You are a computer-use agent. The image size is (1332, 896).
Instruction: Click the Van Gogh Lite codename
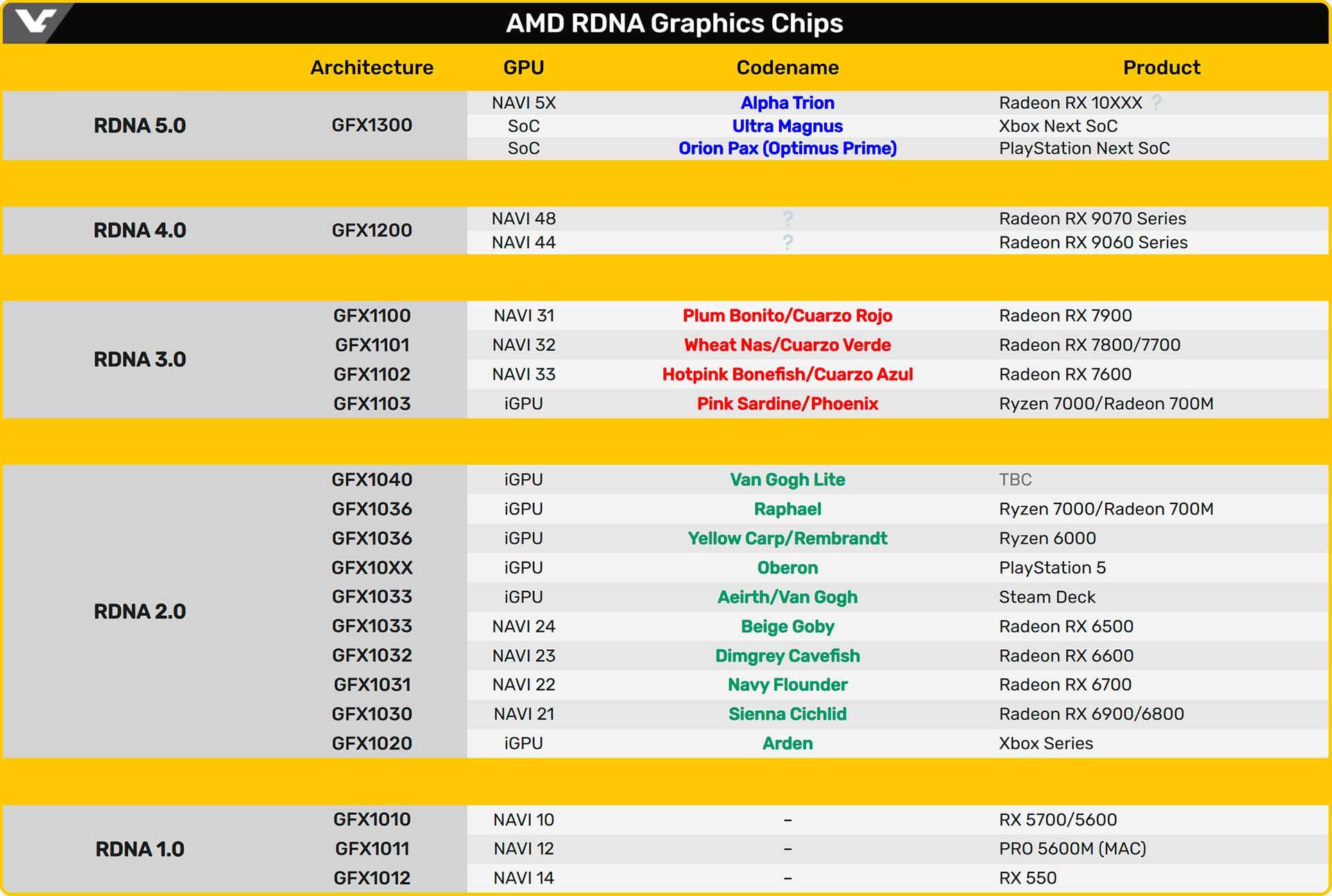[x=787, y=480]
